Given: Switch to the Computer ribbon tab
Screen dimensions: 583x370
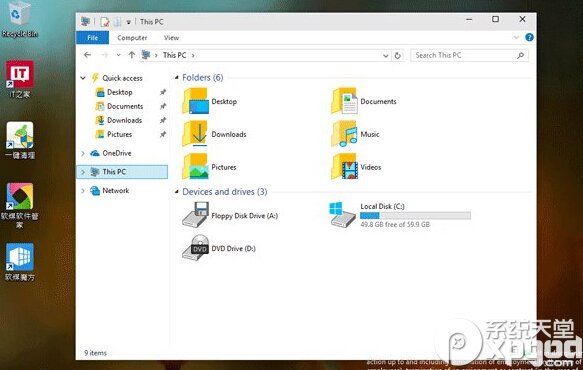Looking at the screenshot, I should (132, 38).
